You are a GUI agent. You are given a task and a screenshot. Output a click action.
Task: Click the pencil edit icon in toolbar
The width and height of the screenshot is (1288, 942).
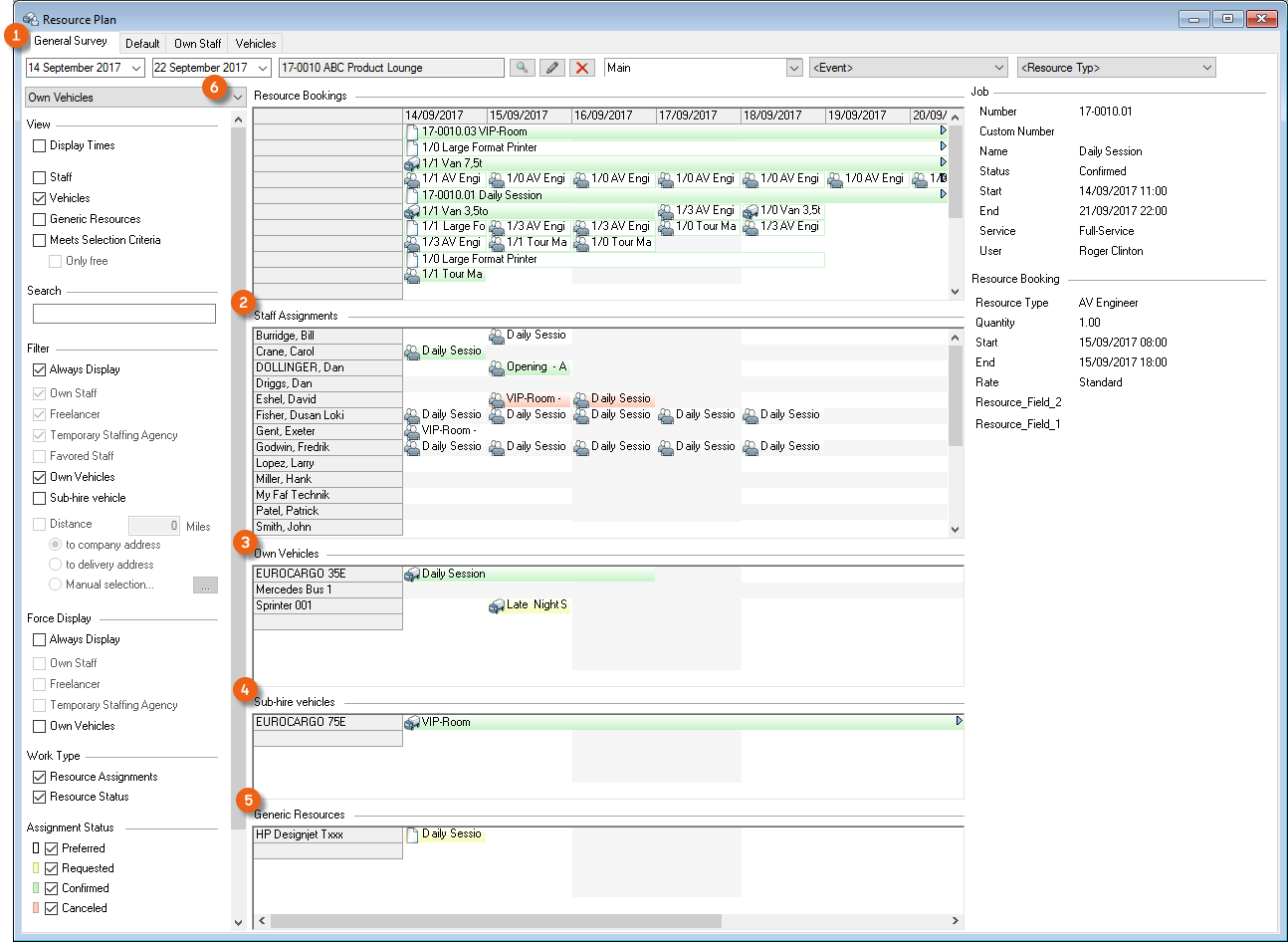click(552, 68)
